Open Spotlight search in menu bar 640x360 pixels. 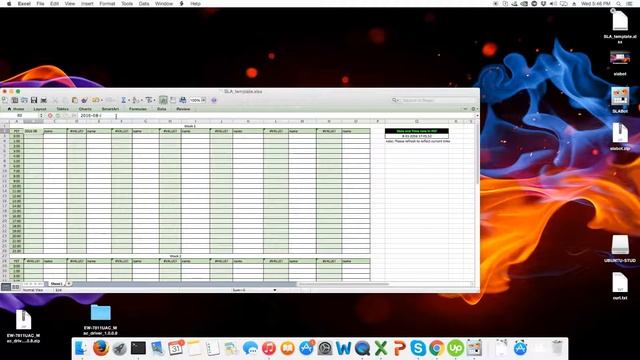[619, 4]
